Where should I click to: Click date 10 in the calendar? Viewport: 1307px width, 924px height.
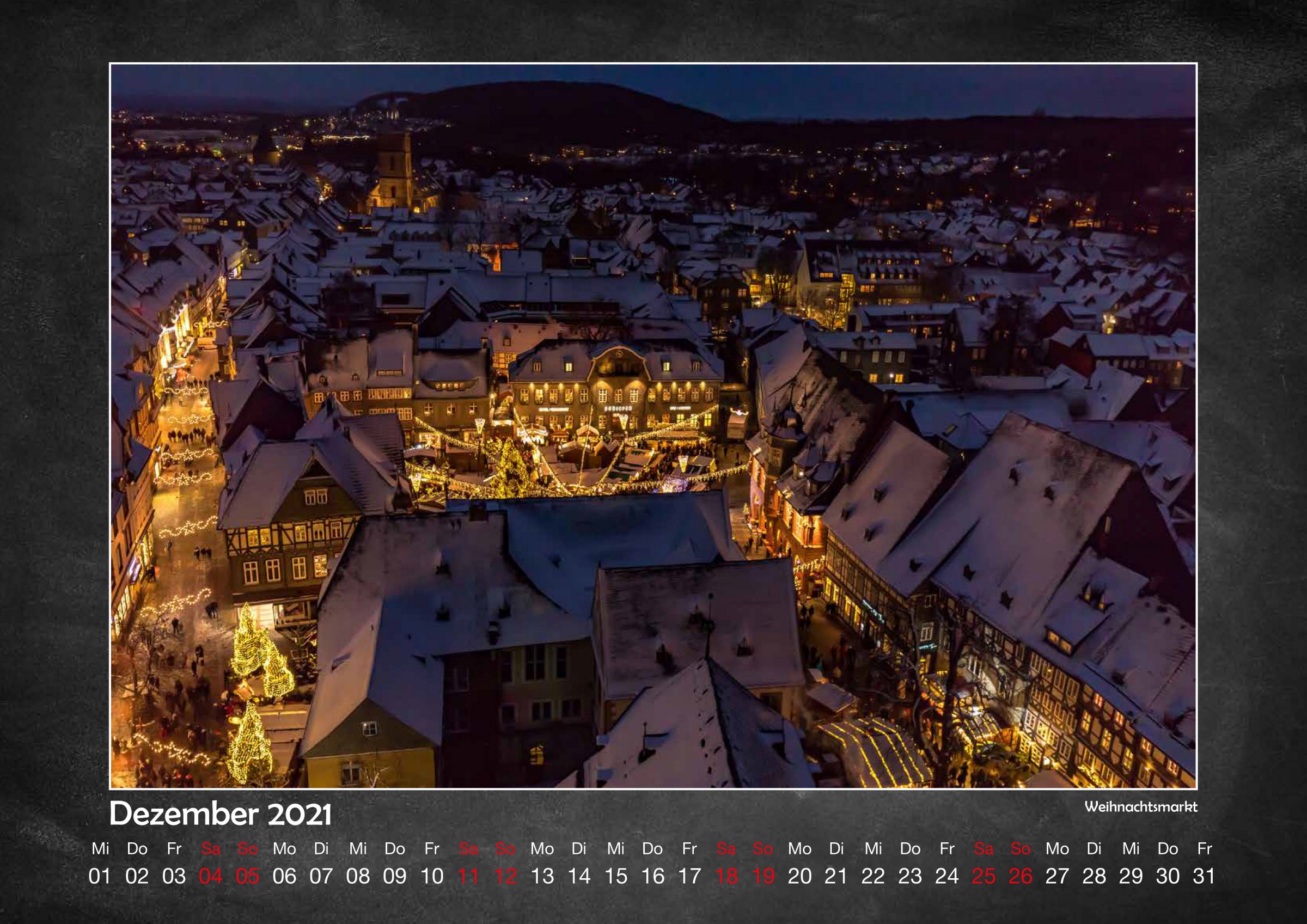click(x=431, y=876)
